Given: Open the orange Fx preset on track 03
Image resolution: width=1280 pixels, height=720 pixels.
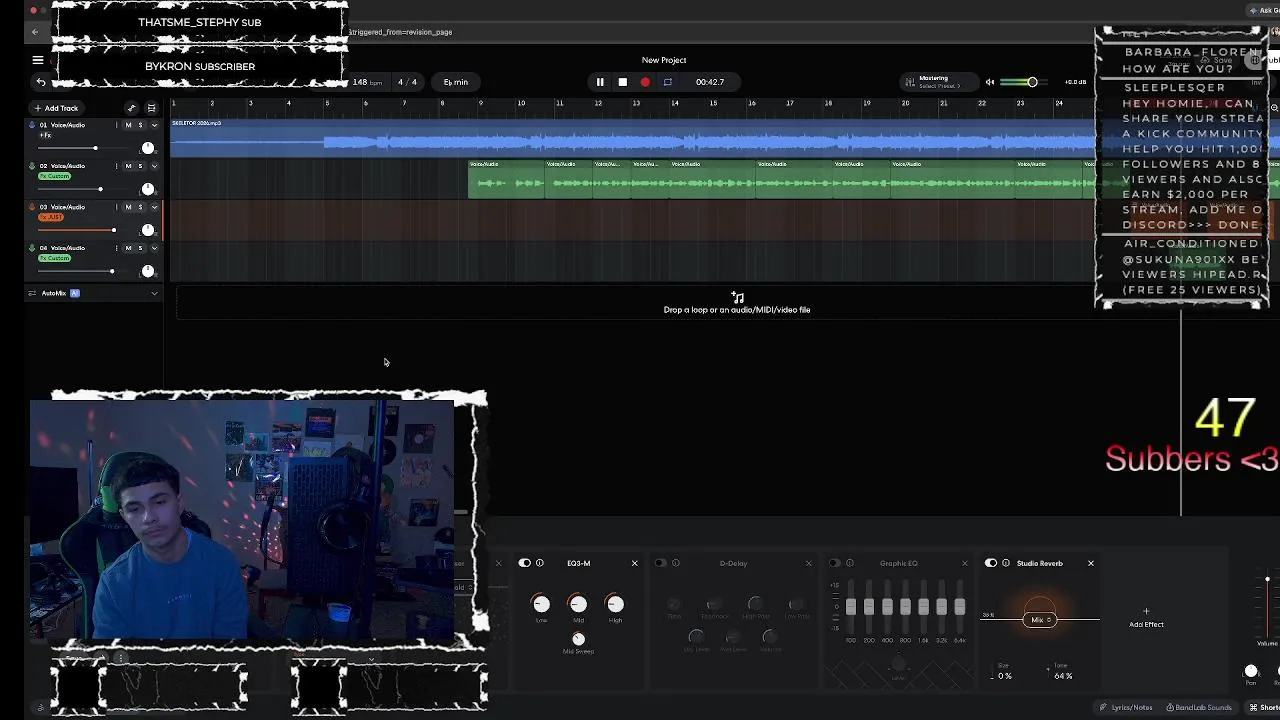Looking at the screenshot, I should click(x=51, y=217).
